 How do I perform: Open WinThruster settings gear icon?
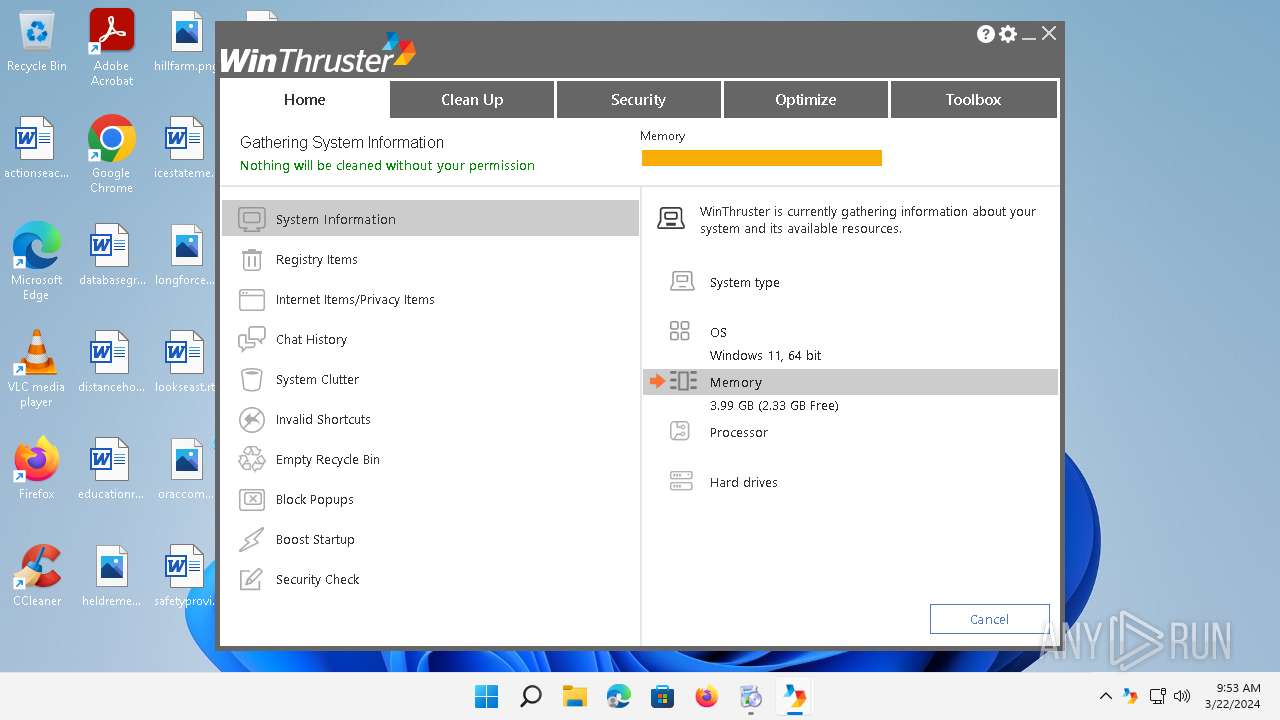(1008, 34)
